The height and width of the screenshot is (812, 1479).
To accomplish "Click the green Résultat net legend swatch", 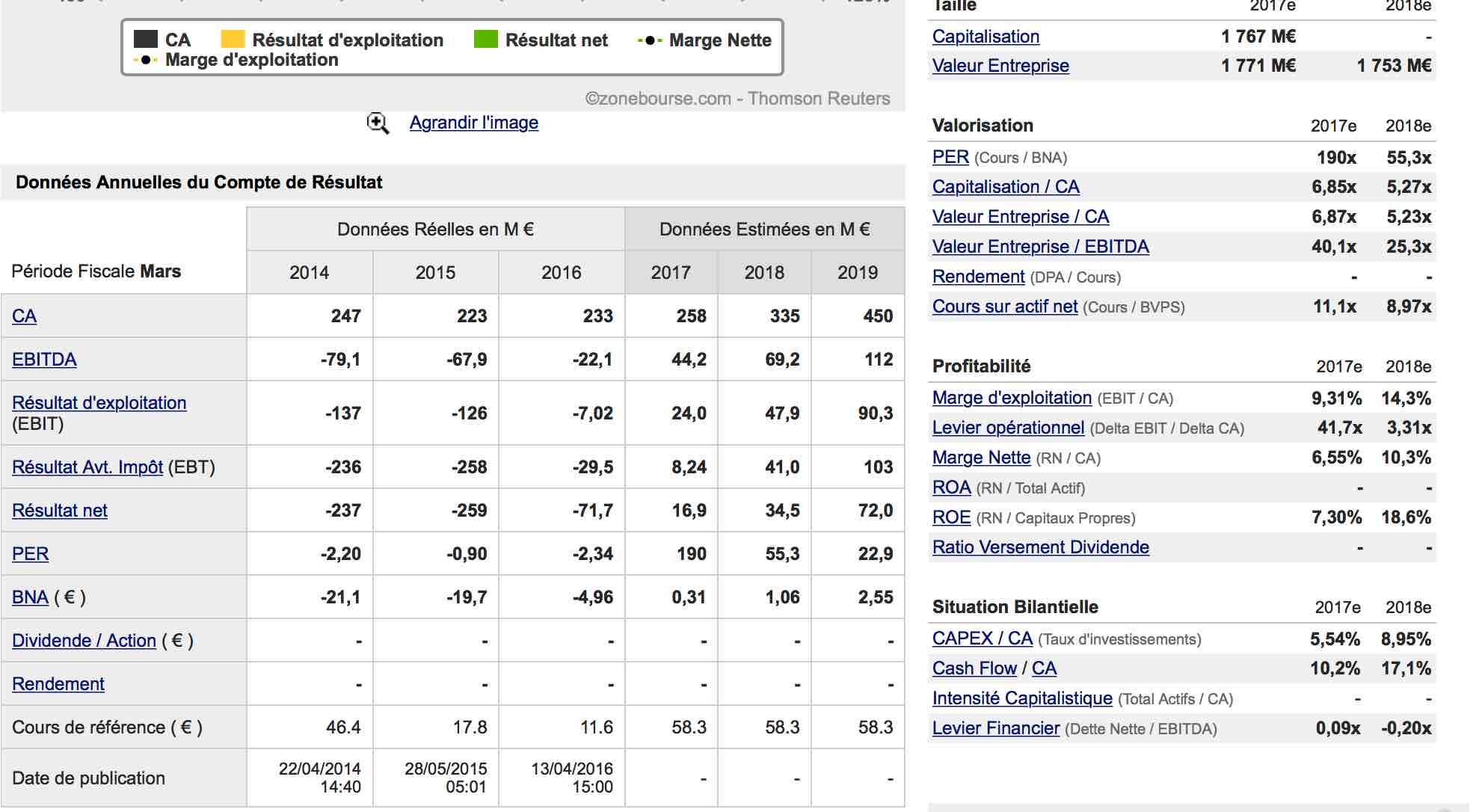I will [486, 40].
